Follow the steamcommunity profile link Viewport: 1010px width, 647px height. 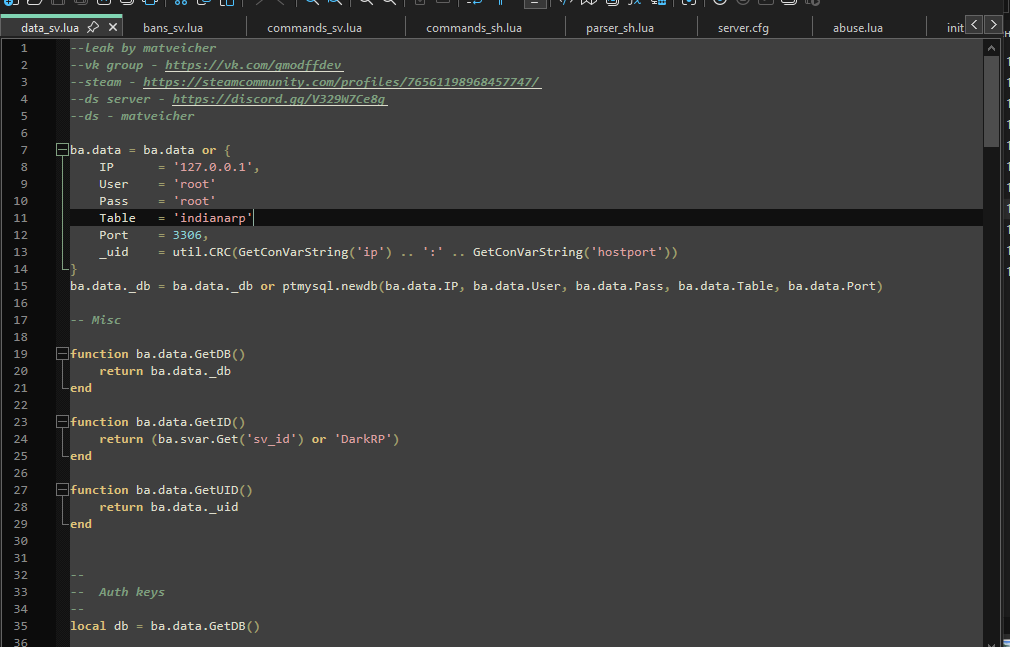pyautogui.click(x=341, y=82)
